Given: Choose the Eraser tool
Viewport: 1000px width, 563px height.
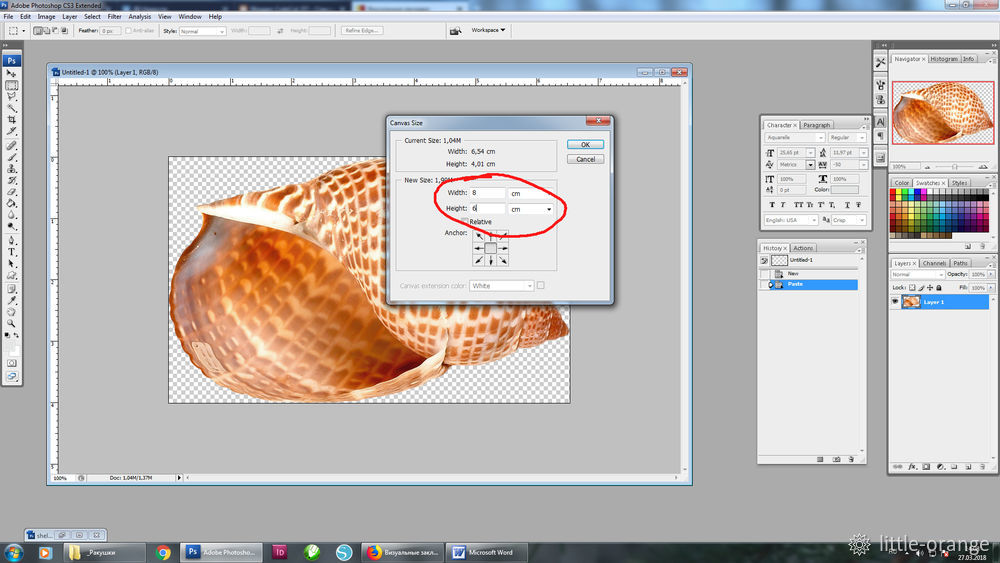Looking at the screenshot, I should [x=12, y=190].
